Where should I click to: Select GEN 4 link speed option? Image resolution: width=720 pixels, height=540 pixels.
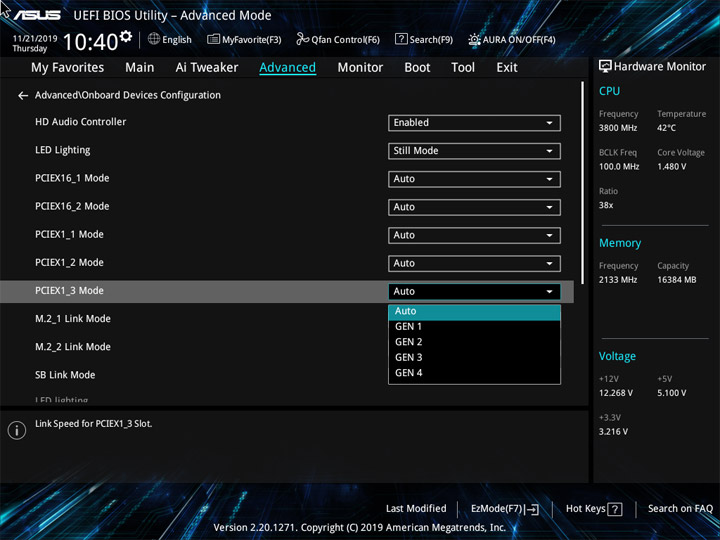(474, 373)
